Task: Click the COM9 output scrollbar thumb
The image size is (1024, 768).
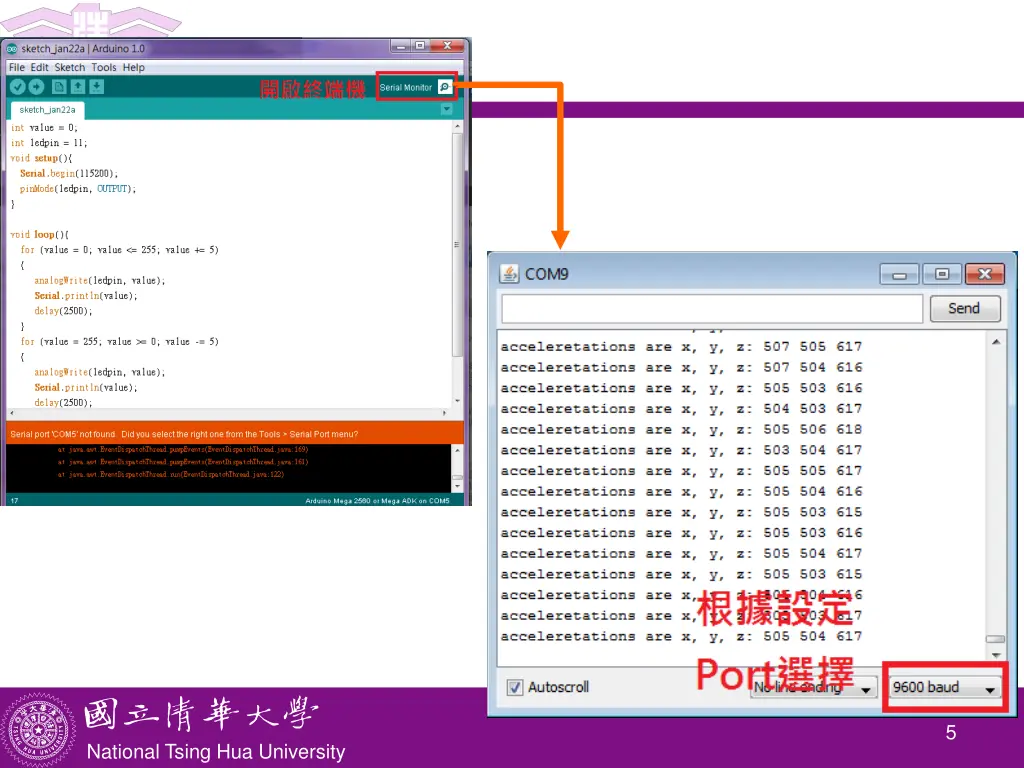Action: 995,639
